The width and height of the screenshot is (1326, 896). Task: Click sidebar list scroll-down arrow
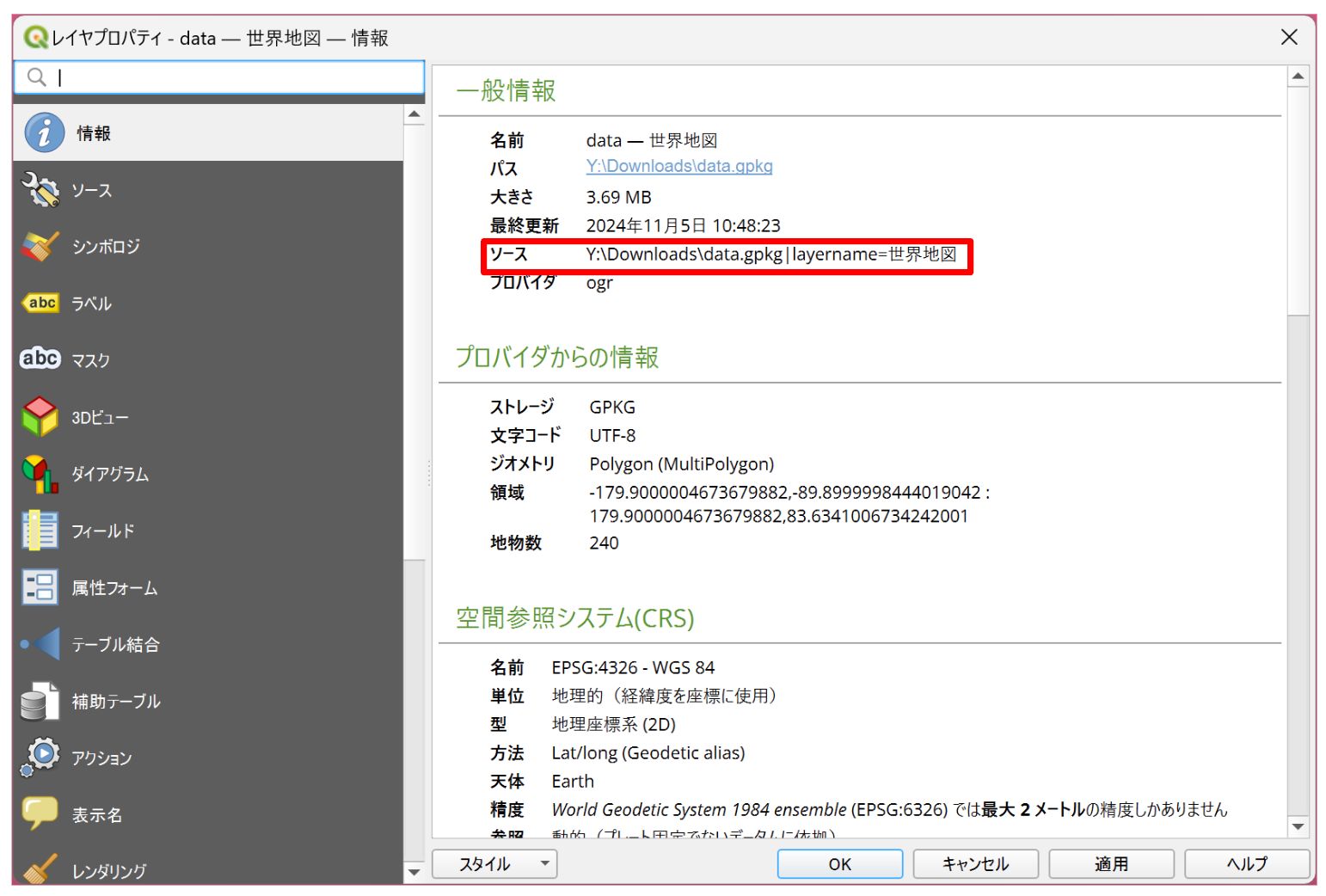coord(414,872)
